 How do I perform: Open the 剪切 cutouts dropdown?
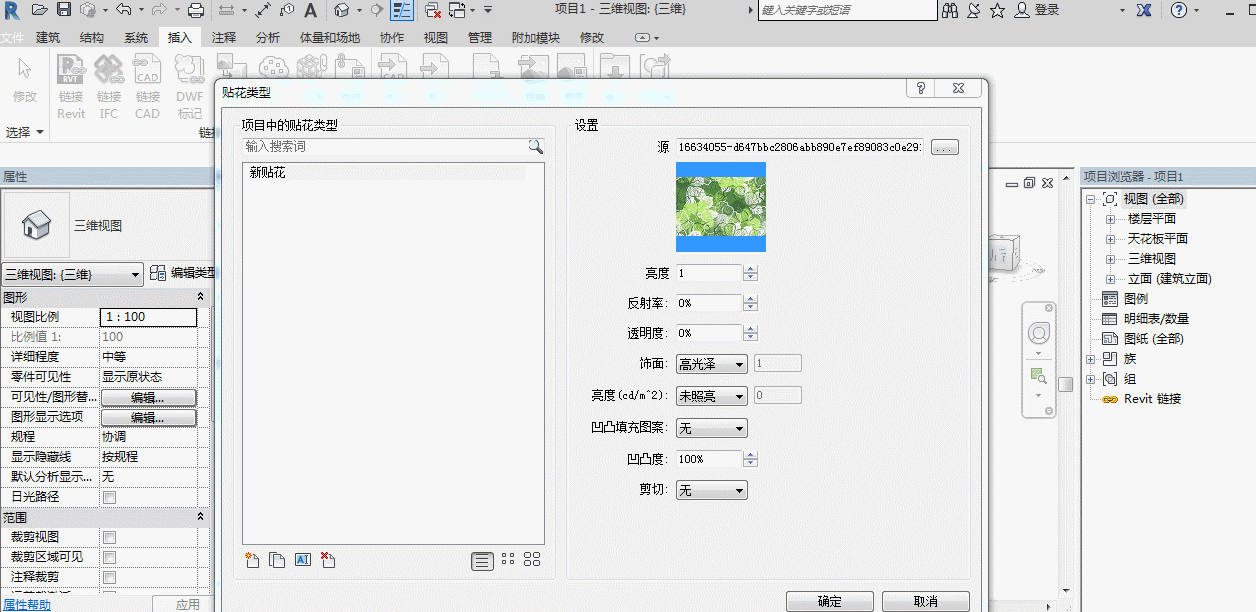point(712,490)
